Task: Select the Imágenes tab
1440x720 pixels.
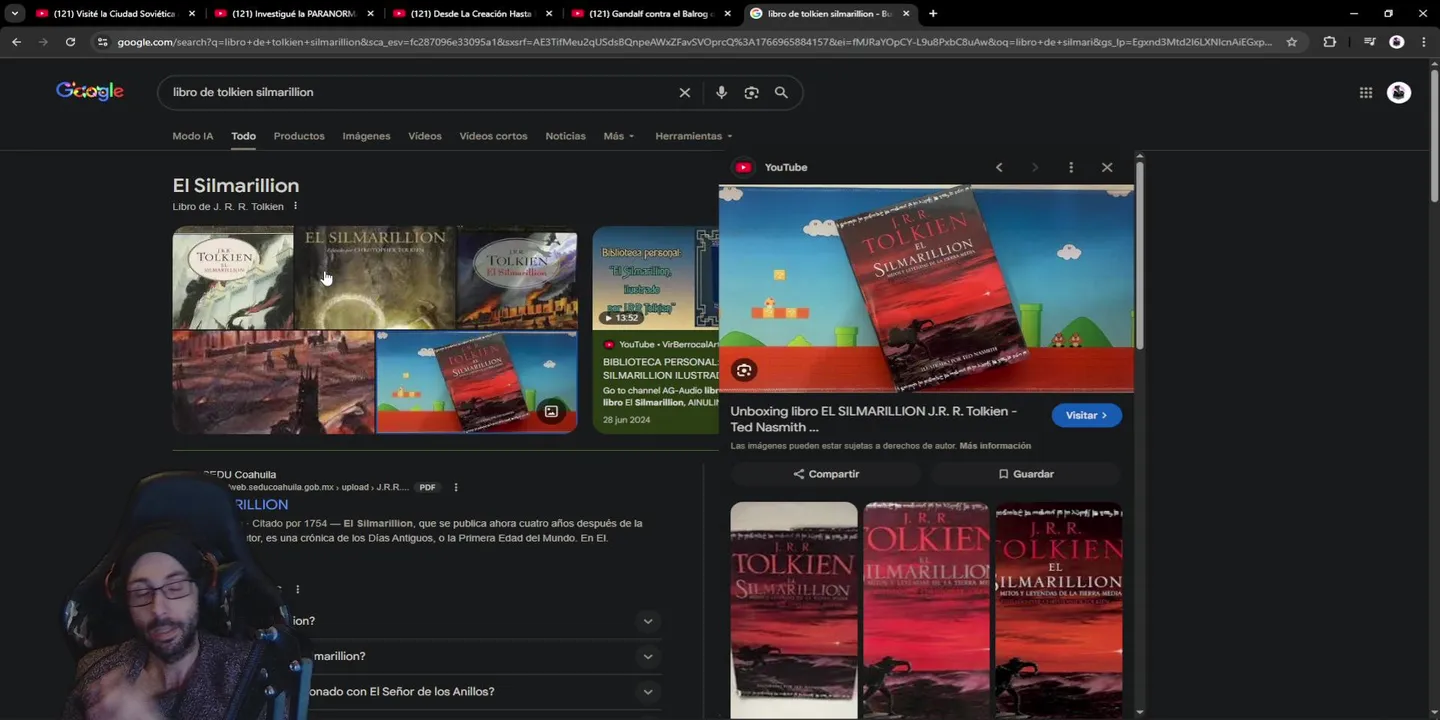Action: point(366,136)
